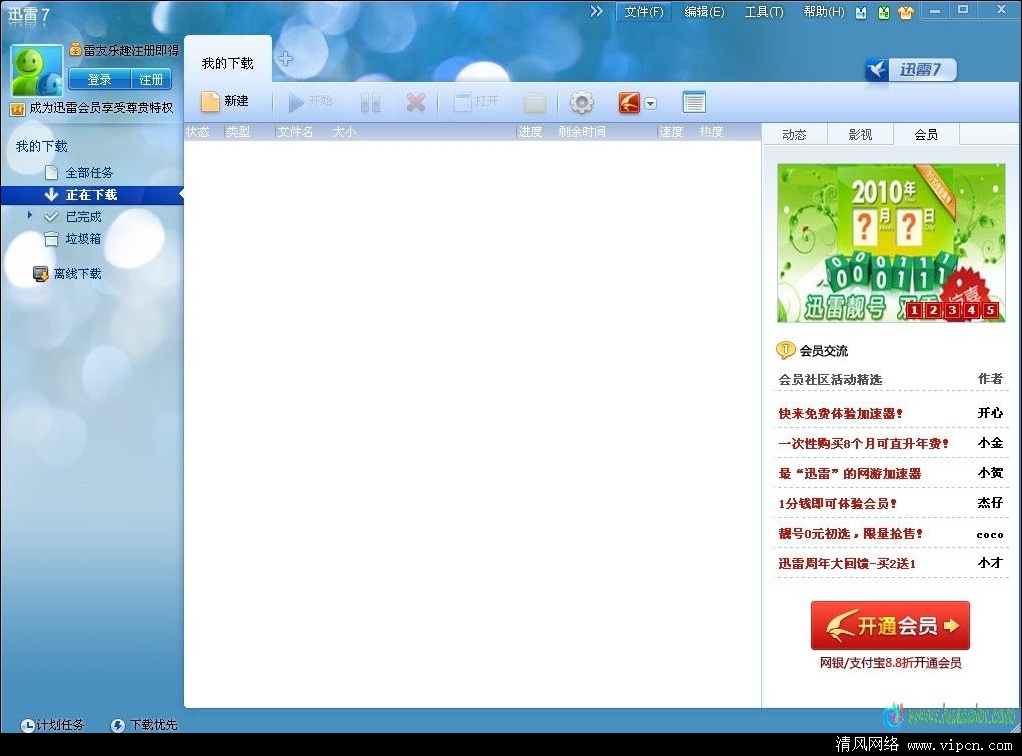Select 全部任务 in the sidebar
1022x756 pixels.
[89, 173]
